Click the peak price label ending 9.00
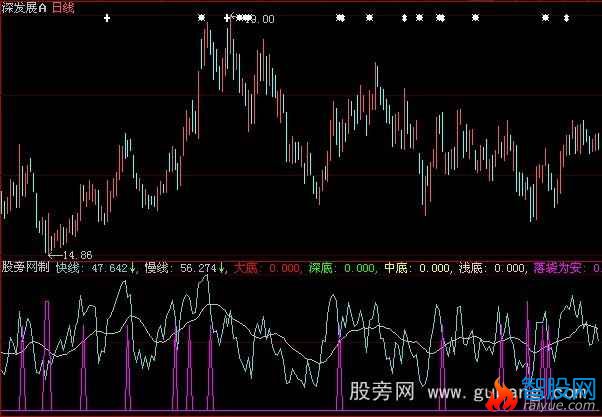Screen dimensions: 602x417 (x=261, y=19)
